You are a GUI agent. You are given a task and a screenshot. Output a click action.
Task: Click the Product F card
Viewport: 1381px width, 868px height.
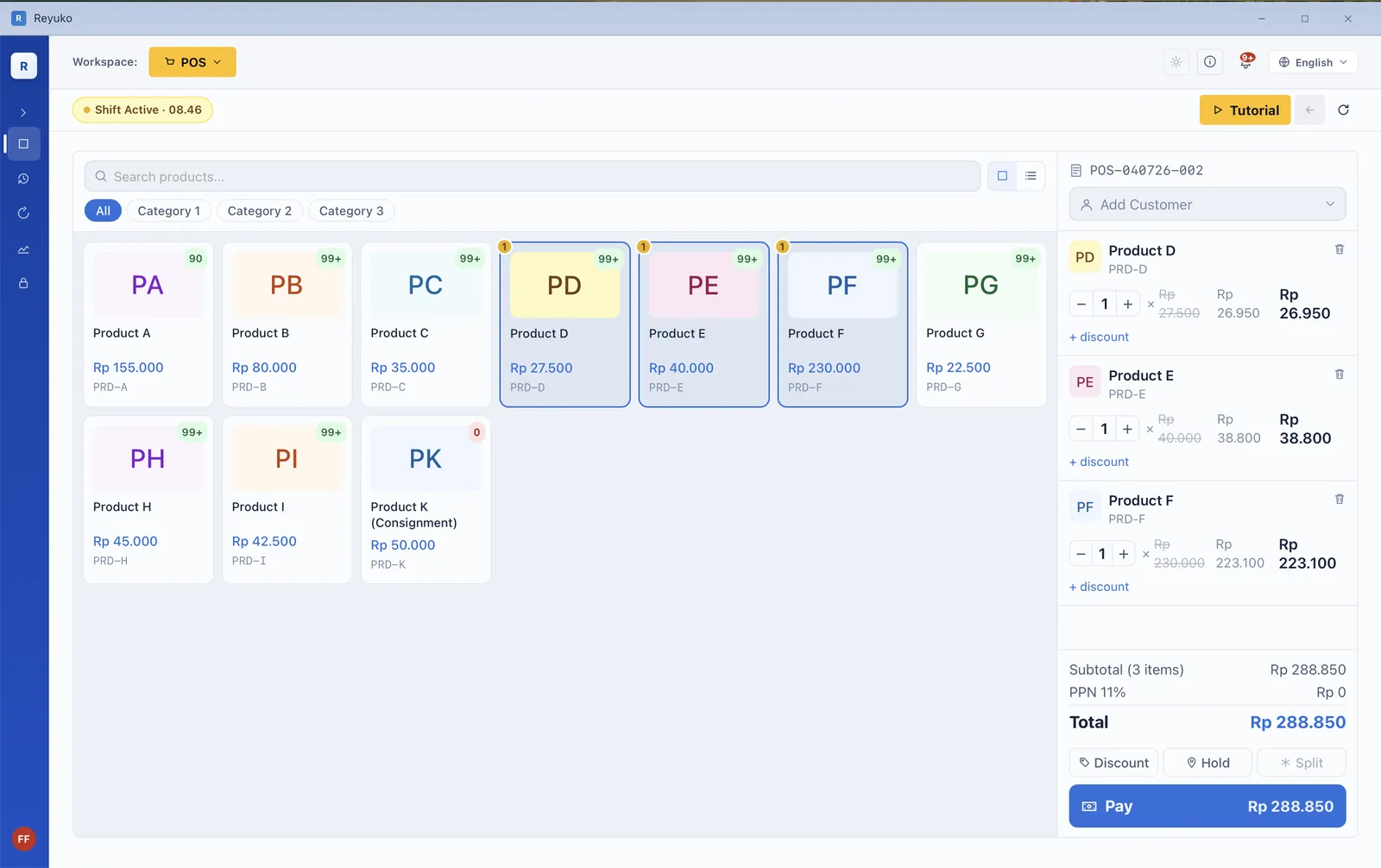[842, 324]
